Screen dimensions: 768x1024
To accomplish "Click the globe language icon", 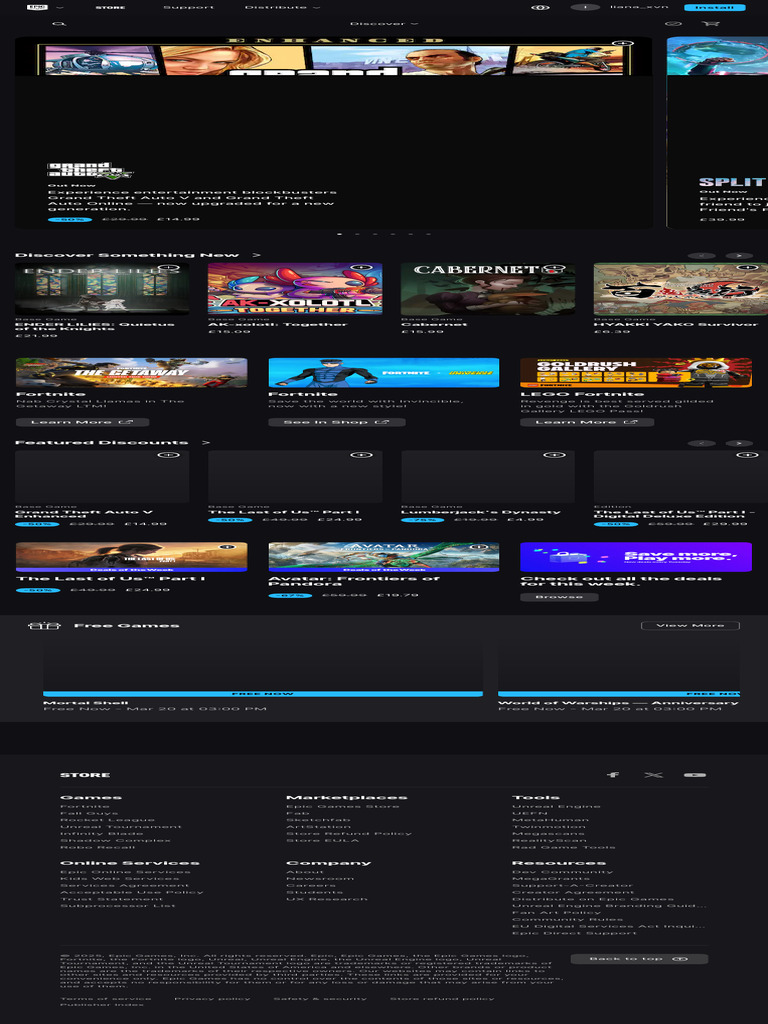I will click(x=540, y=8).
